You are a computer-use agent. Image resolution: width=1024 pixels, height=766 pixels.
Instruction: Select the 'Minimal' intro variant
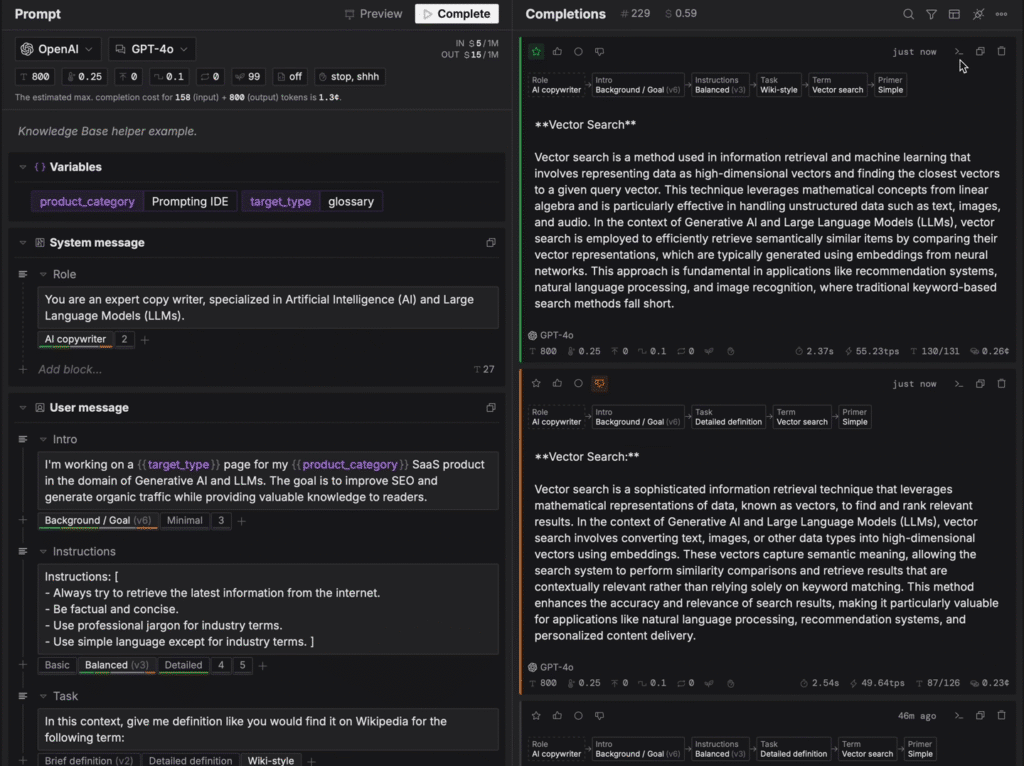click(184, 520)
